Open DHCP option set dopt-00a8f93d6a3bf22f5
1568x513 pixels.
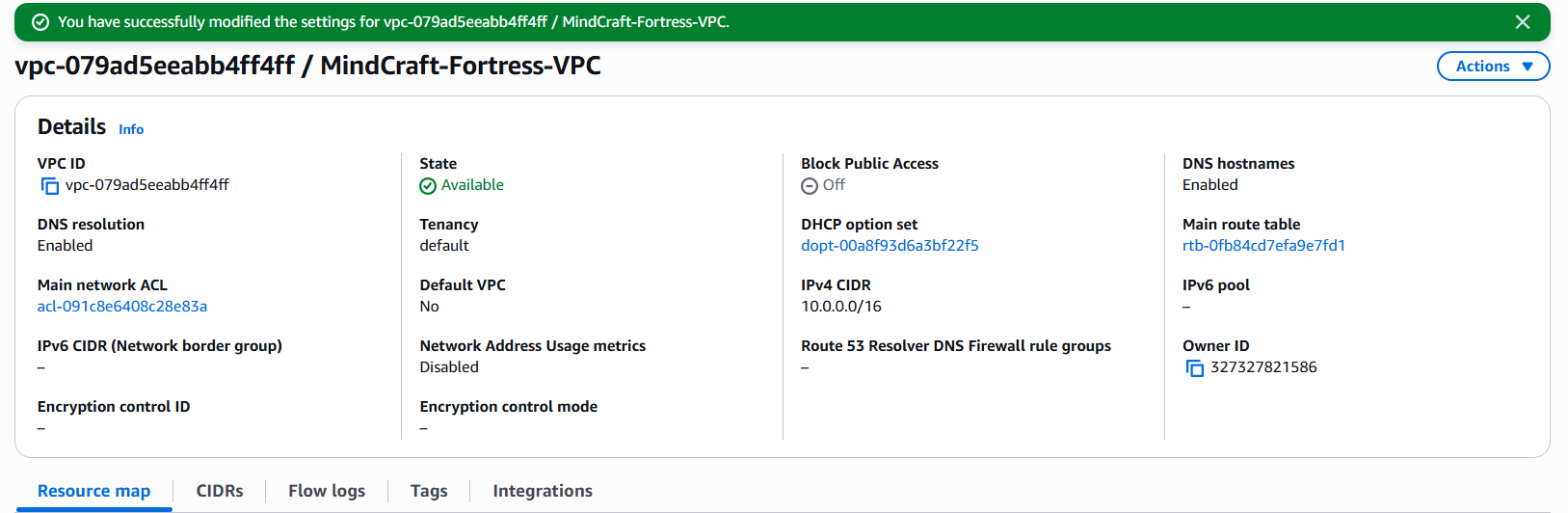pos(890,246)
